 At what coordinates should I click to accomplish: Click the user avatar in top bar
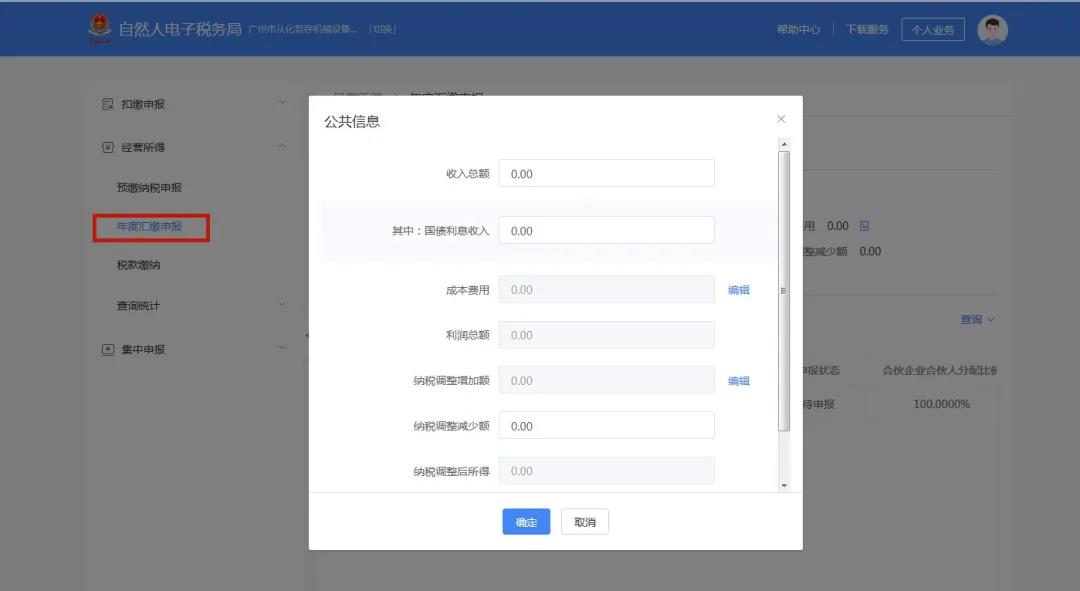(x=992, y=28)
